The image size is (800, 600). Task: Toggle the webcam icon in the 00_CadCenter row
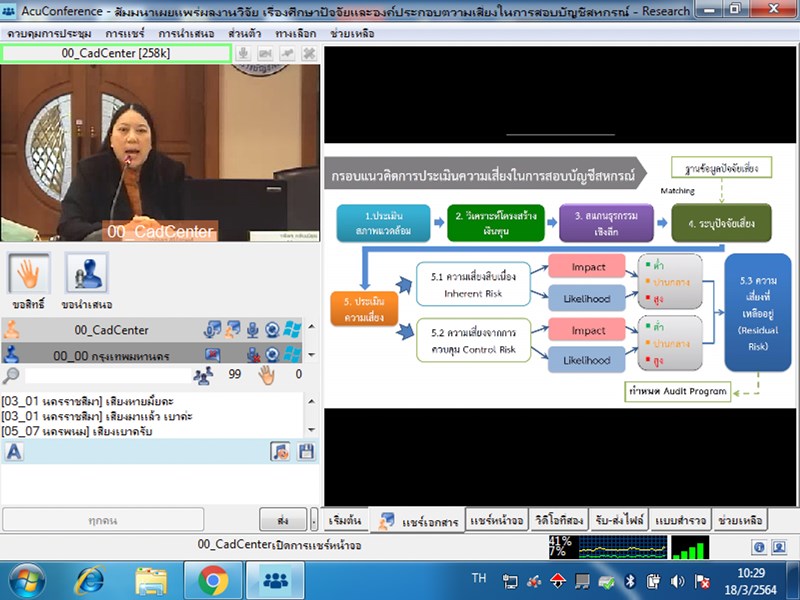[x=272, y=330]
